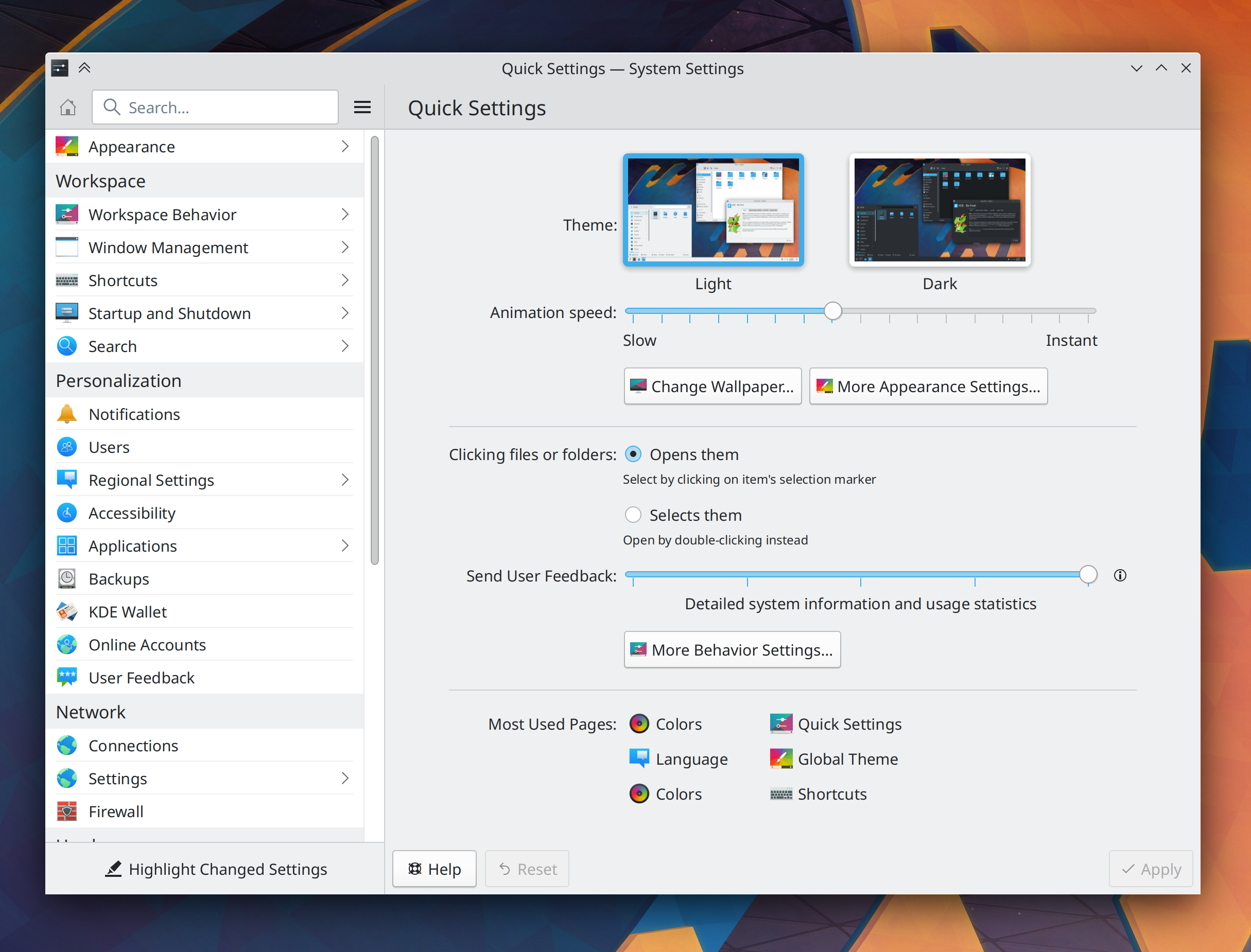This screenshot has width=1251, height=952.
Task: Toggle Highlight Changed Settings
Action: pyautogui.click(x=215, y=869)
